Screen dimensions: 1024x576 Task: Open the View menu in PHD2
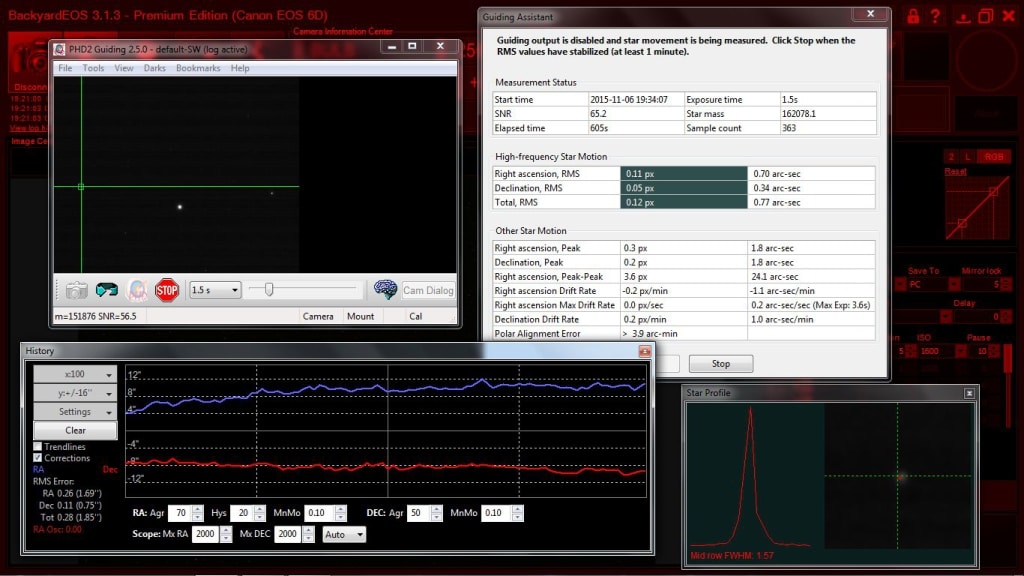[x=123, y=68]
